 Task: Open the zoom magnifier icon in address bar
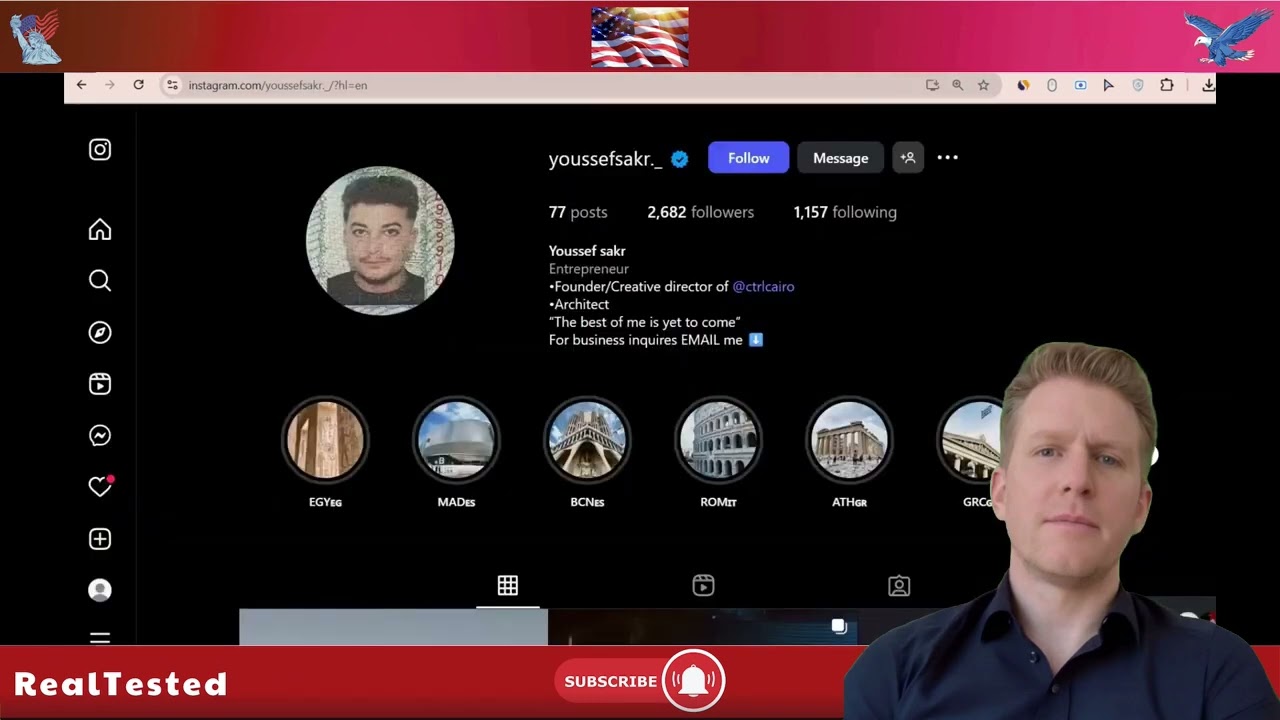pyautogui.click(x=957, y=85)
